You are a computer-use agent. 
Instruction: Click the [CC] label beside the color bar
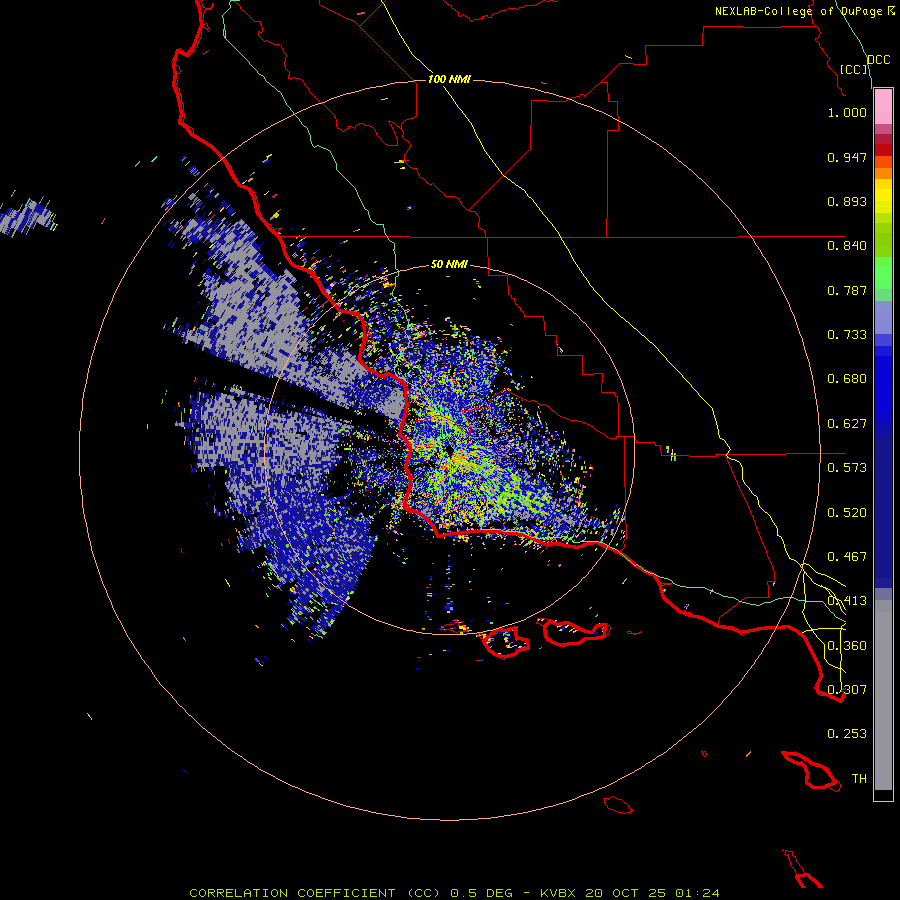[x=854, y=69]
